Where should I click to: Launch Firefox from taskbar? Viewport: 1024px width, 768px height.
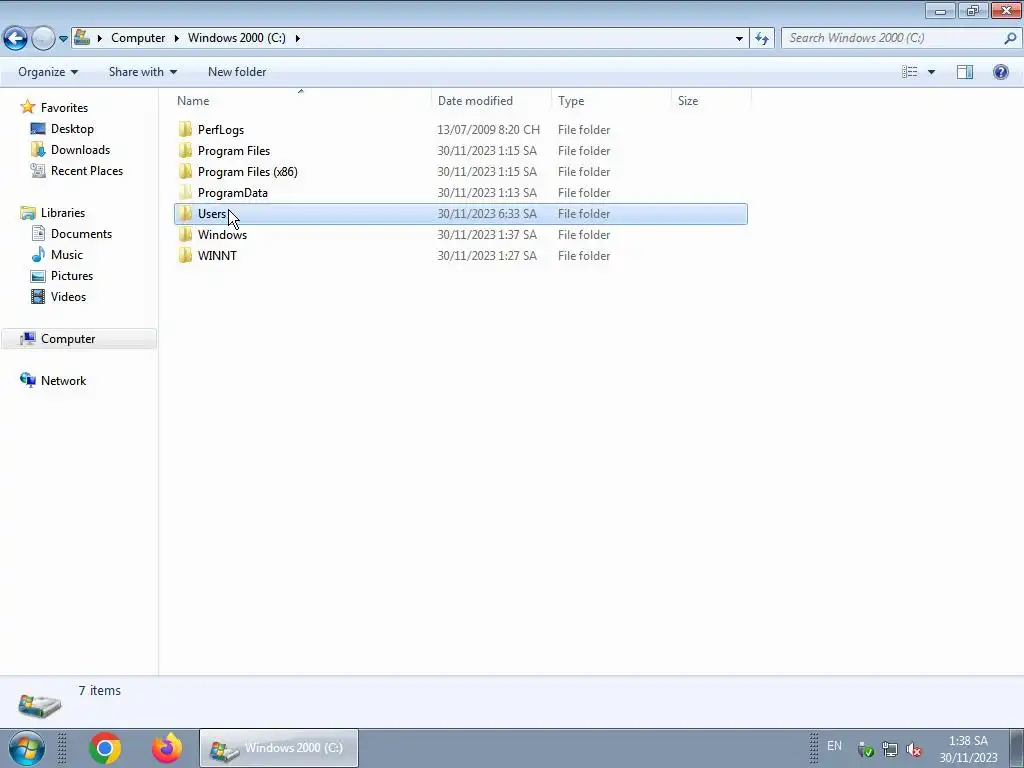click(167, 748)
